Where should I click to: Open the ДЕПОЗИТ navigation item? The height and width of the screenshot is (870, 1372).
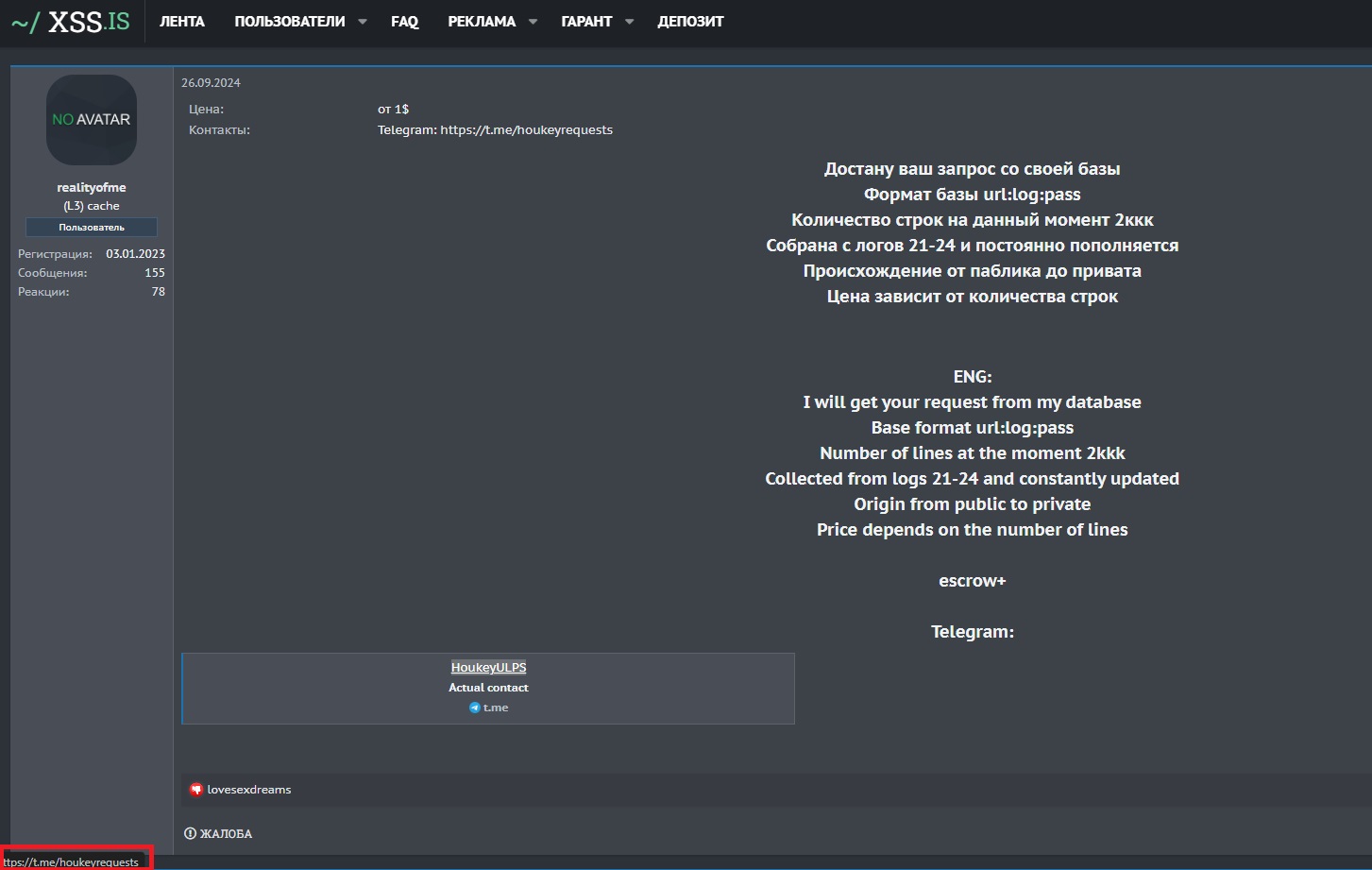[690, 22]
